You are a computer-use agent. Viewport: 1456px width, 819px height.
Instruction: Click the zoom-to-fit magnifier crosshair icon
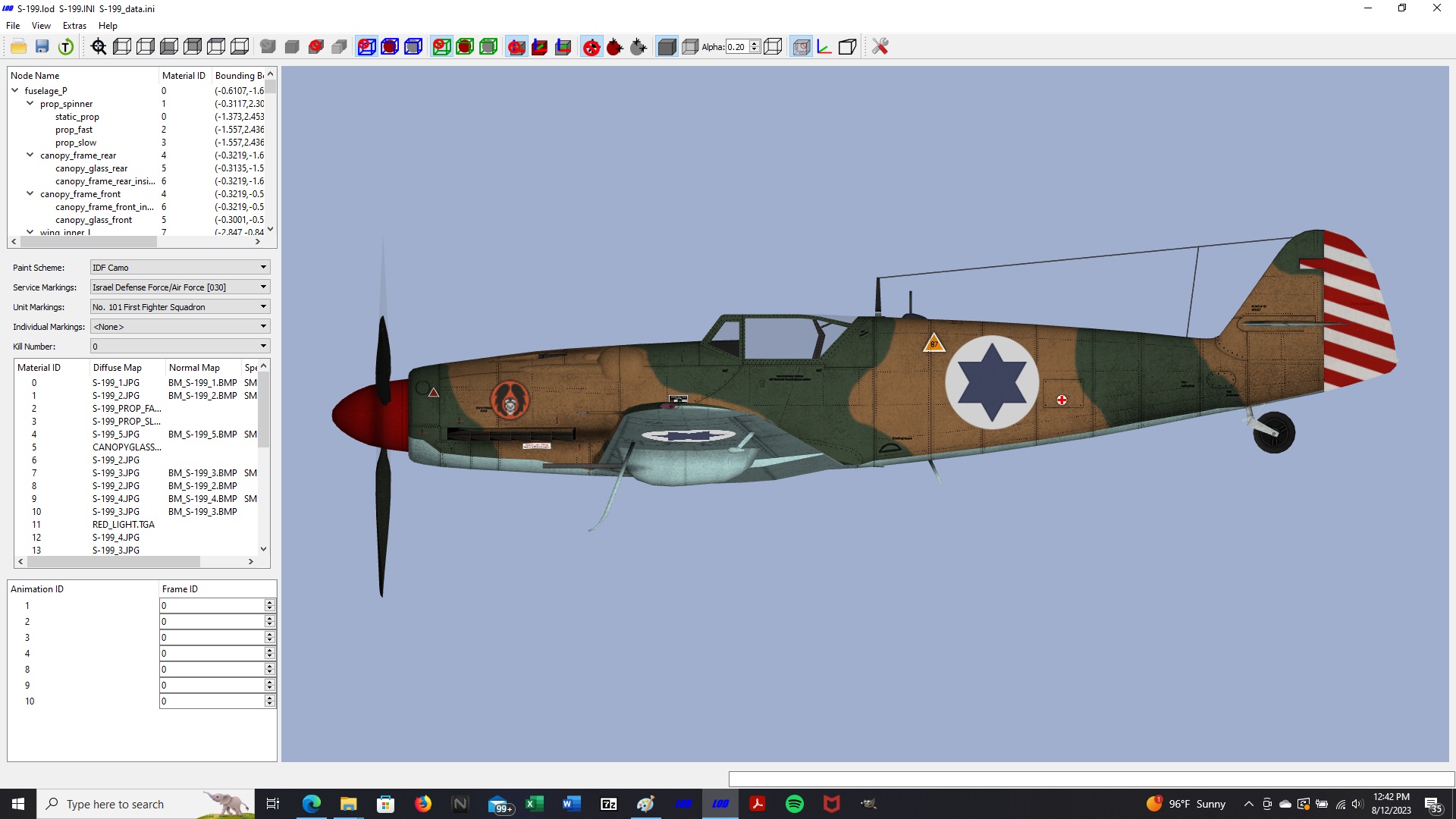99,47
